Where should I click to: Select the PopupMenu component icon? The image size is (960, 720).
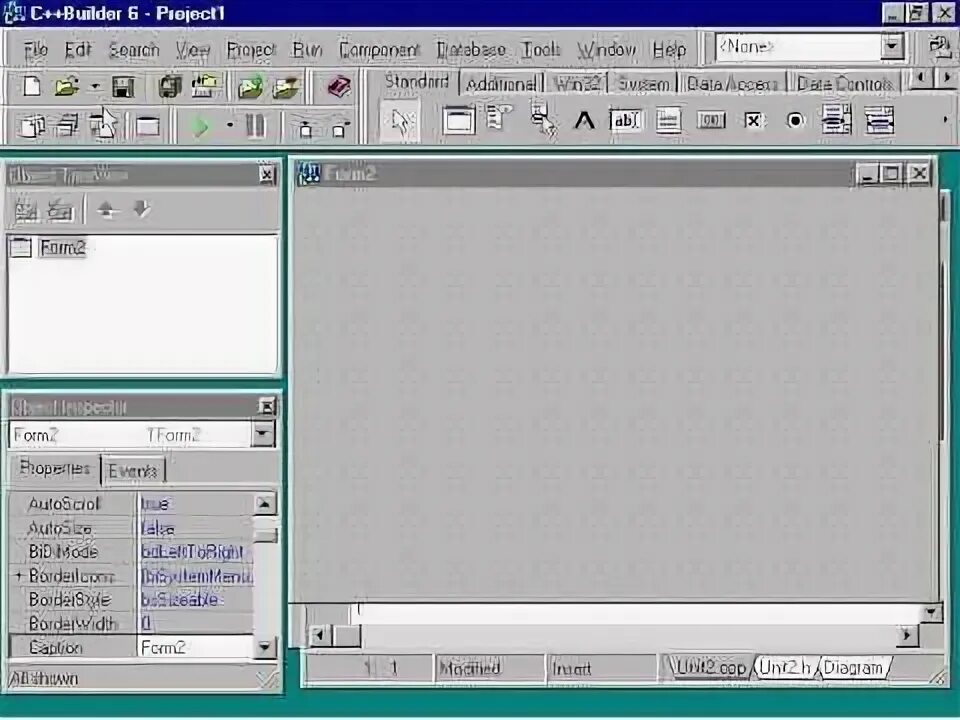[x=542, y=119]
